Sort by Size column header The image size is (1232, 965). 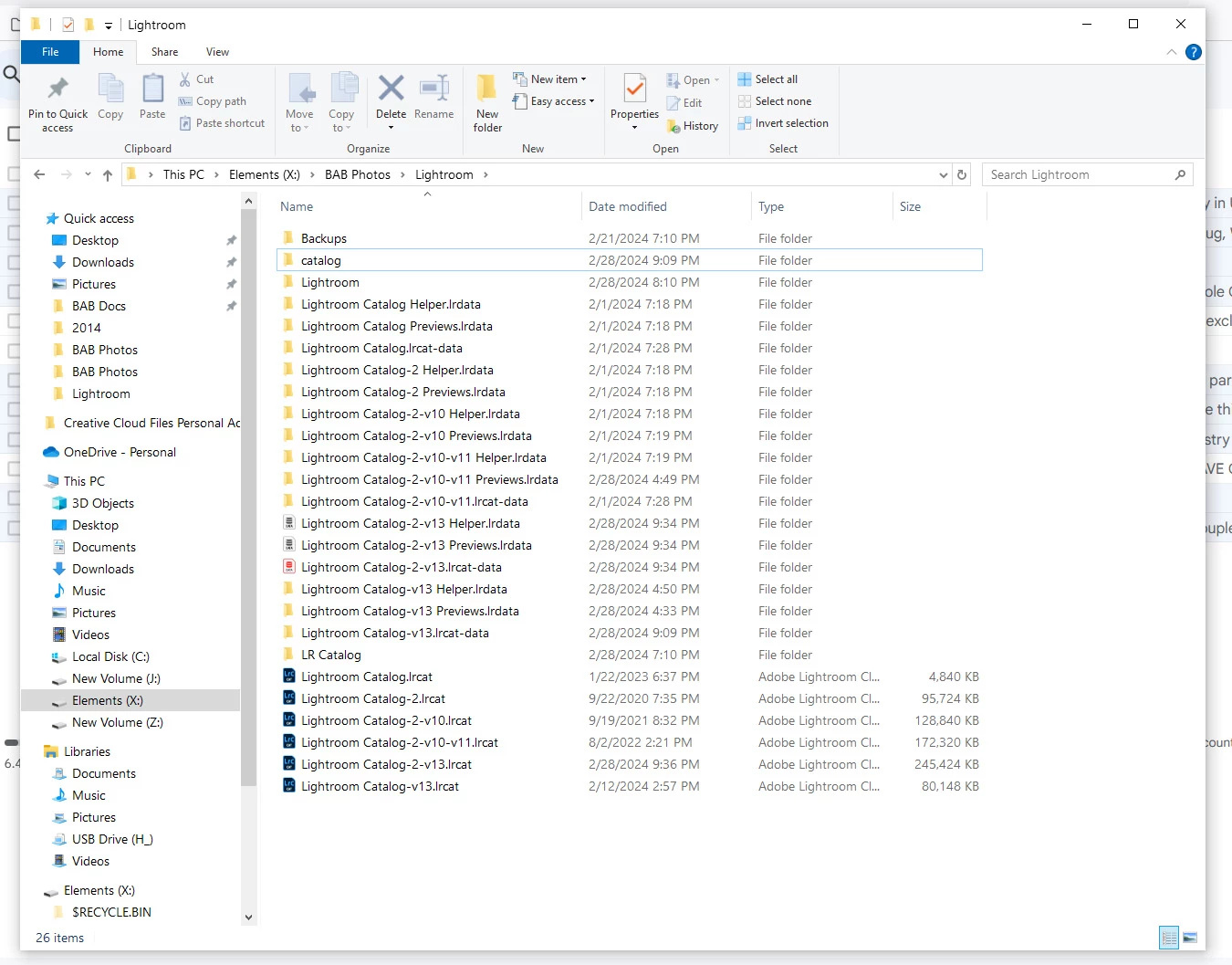(x=910, y=206)
